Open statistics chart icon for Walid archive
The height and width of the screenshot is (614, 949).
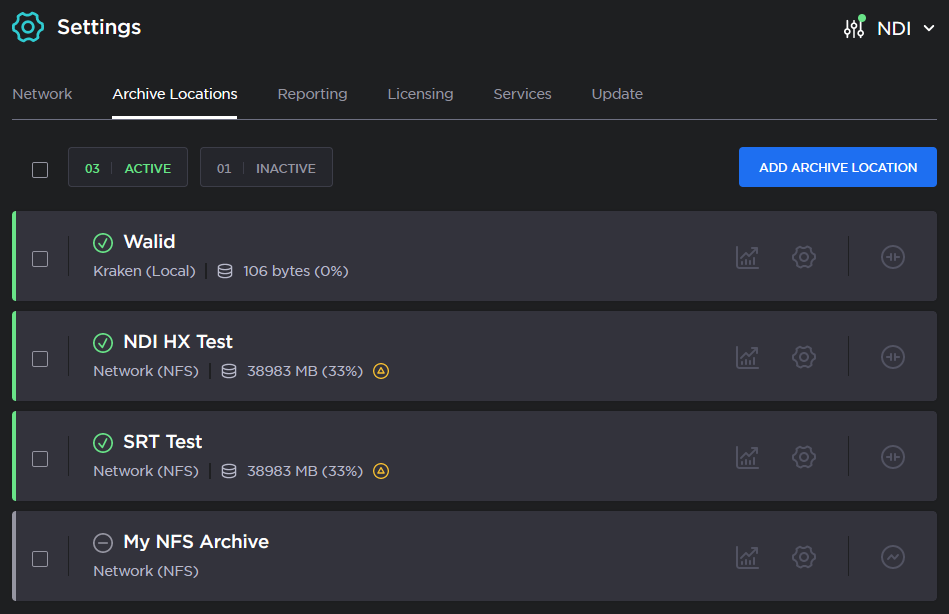click(747, 257)
